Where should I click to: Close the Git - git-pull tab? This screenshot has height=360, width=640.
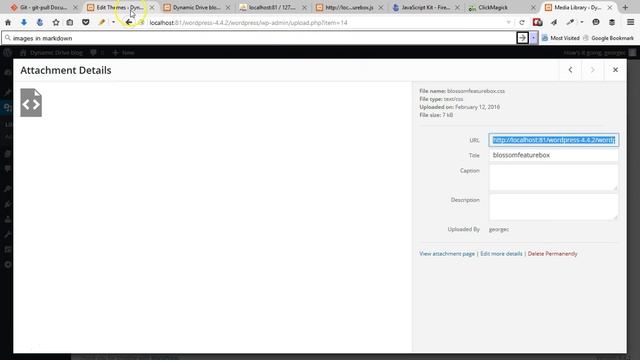(75, 7)
